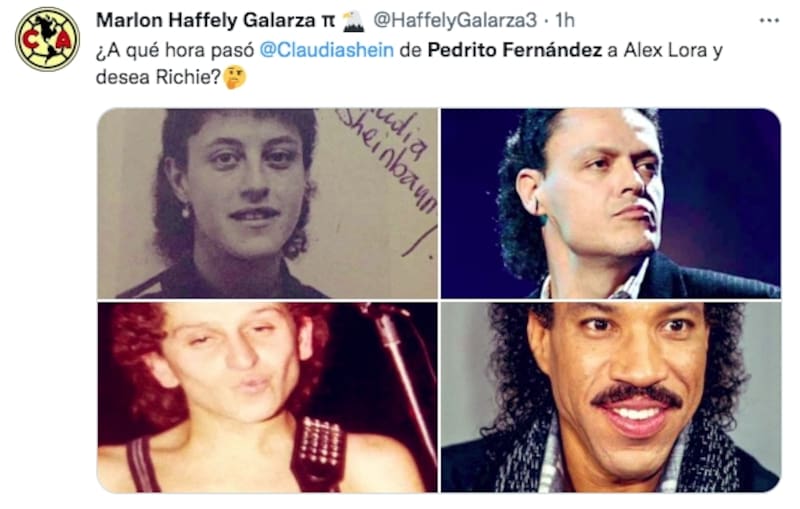
Task: Open the red-haired singer photo
Action: (x=267, y=397)
